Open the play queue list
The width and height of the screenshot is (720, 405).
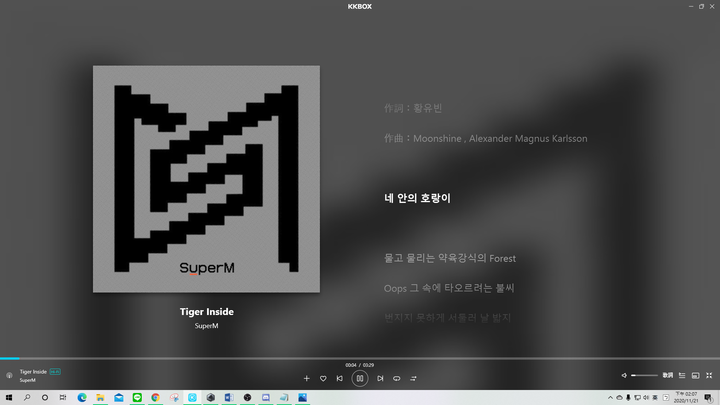coord(682,376)
